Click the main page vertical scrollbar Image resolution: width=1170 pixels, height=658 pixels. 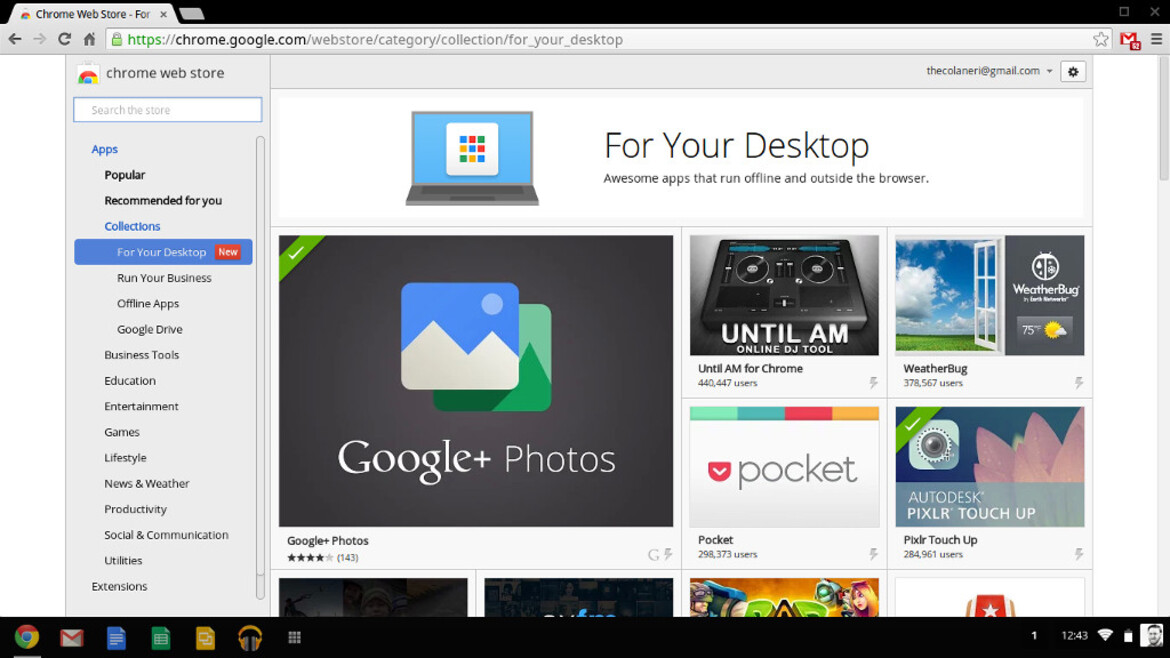1163,118
